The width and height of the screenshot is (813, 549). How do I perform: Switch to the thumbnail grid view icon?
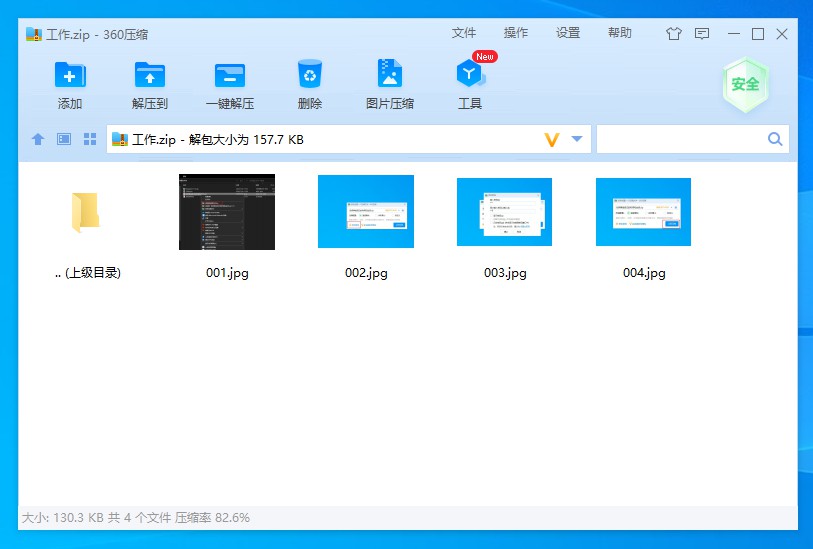coord(90,139)
